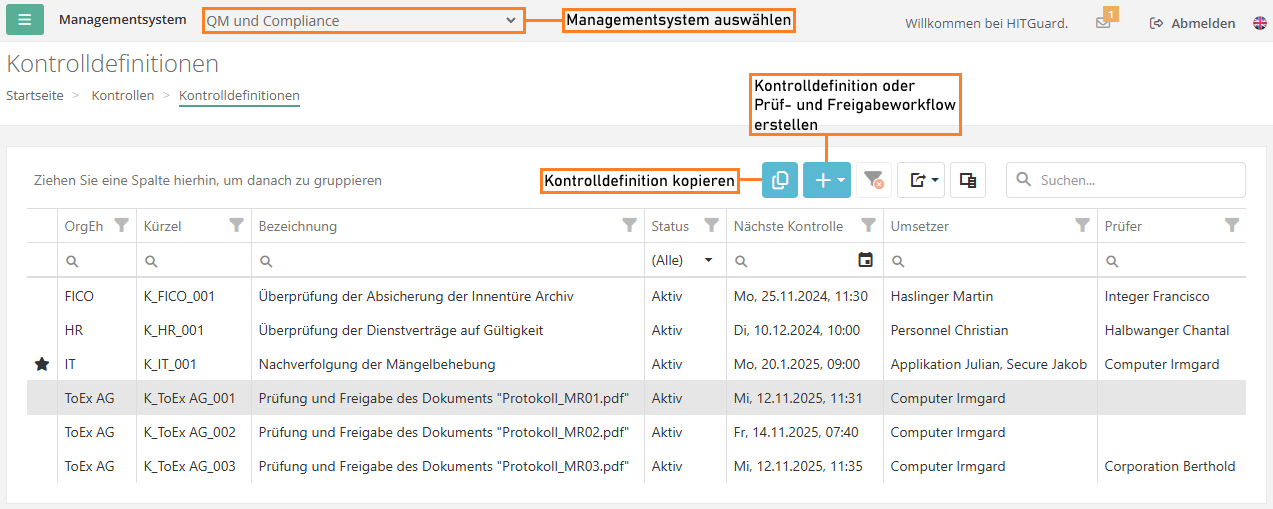Open the hamburger main menu
Screen dimensions: 1273x509
[25, 20]
